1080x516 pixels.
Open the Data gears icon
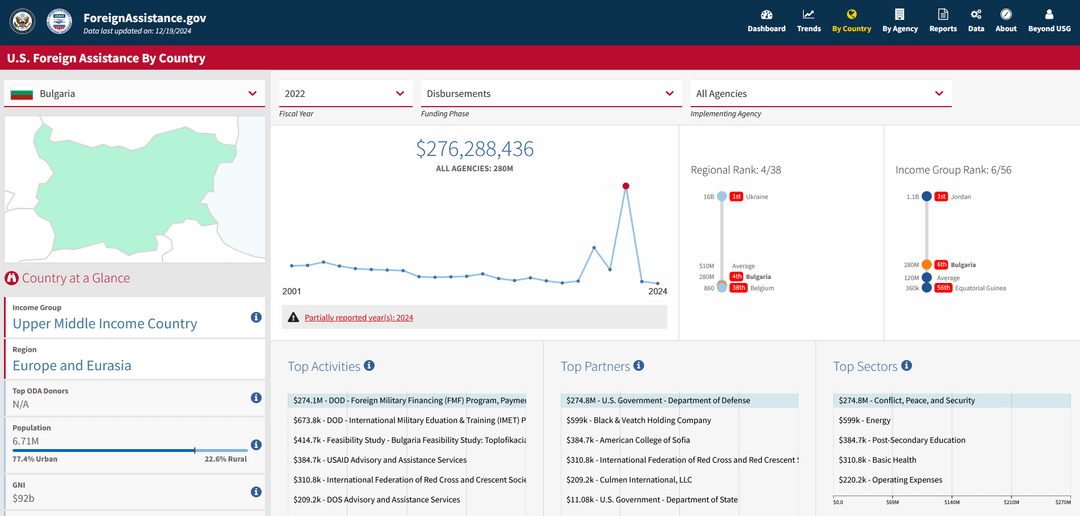click(x=975, y=14)
